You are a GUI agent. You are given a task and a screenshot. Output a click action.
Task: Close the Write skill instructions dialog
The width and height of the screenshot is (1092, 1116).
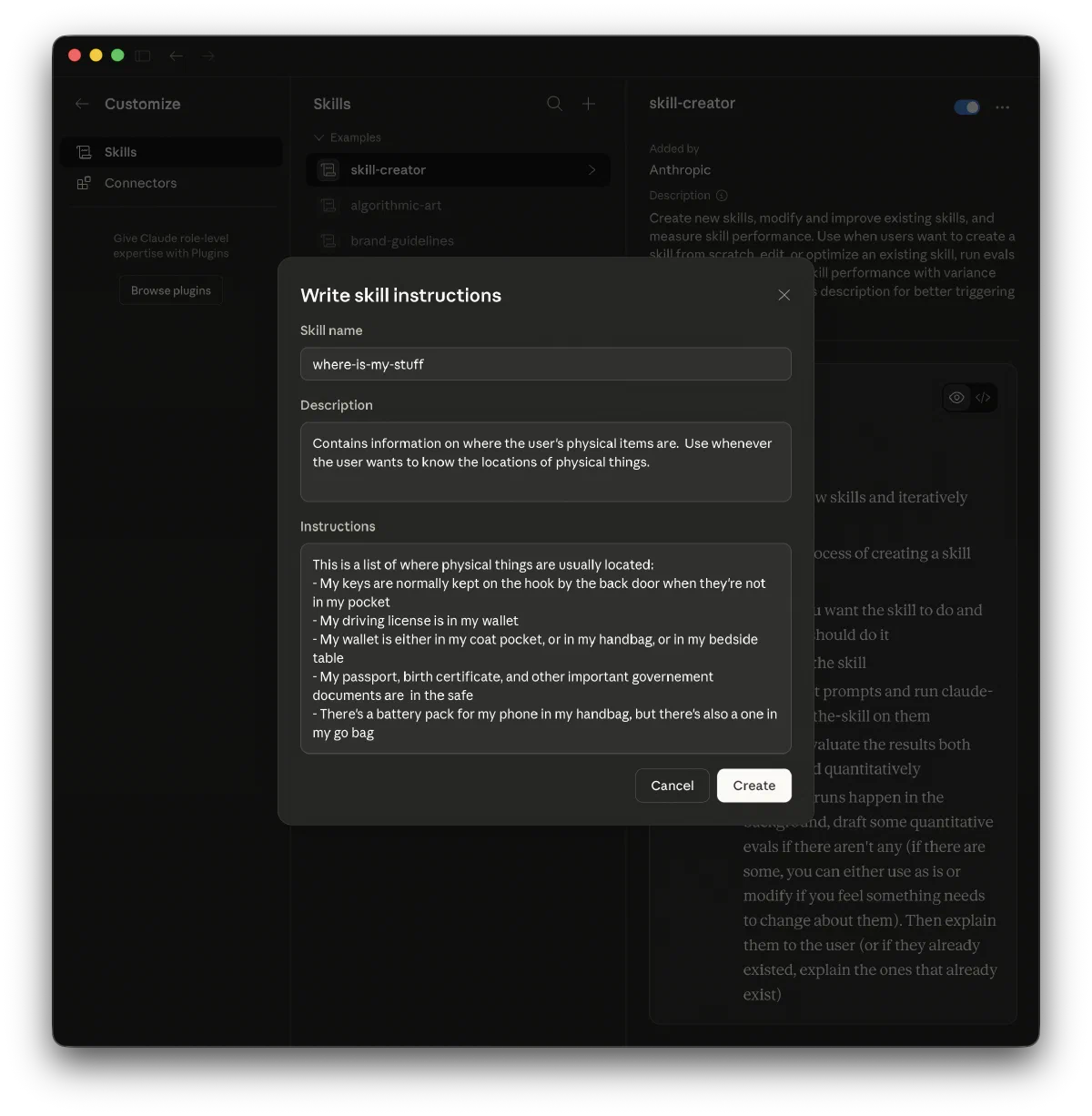[x=784, y=295]
